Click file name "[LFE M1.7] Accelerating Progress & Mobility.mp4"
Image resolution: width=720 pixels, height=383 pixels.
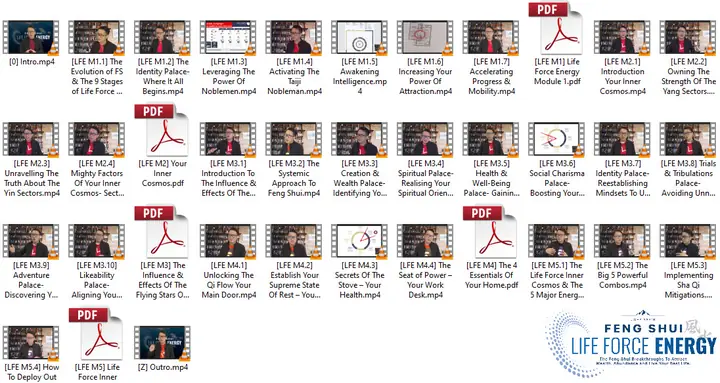tap(491, 76)
